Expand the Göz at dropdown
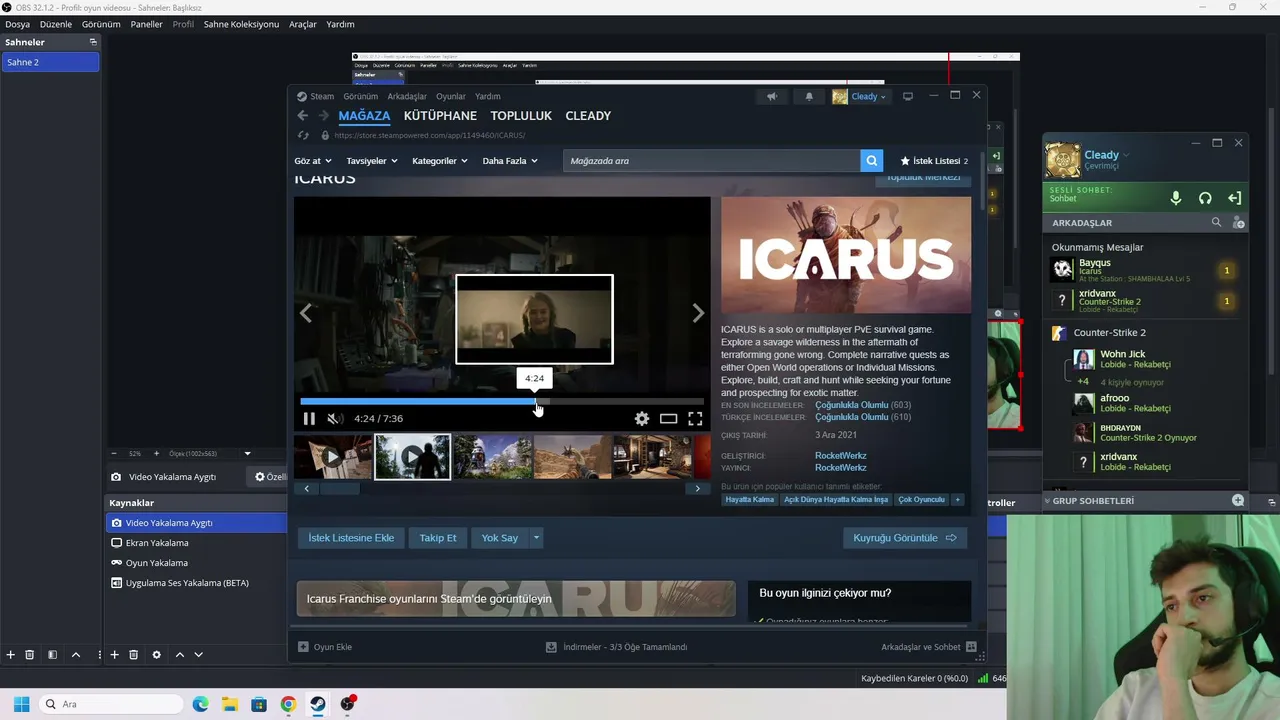 tap(312, 161)
